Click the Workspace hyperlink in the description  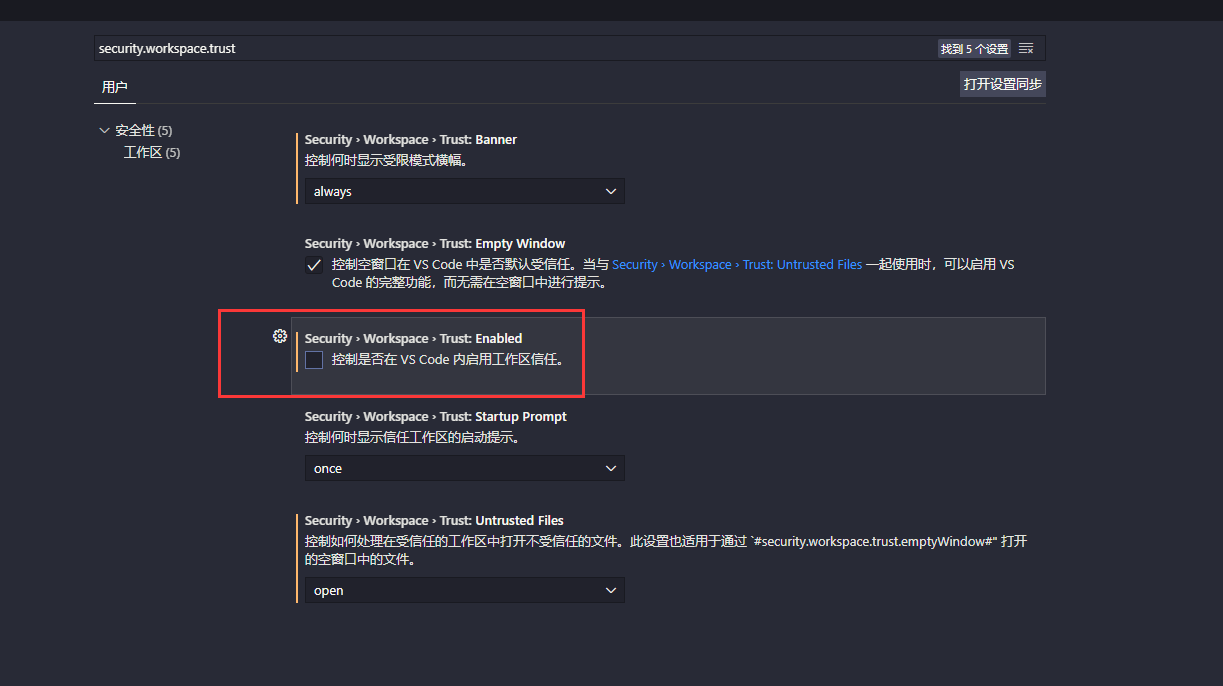pyautogui.click(x=700, y=264)
